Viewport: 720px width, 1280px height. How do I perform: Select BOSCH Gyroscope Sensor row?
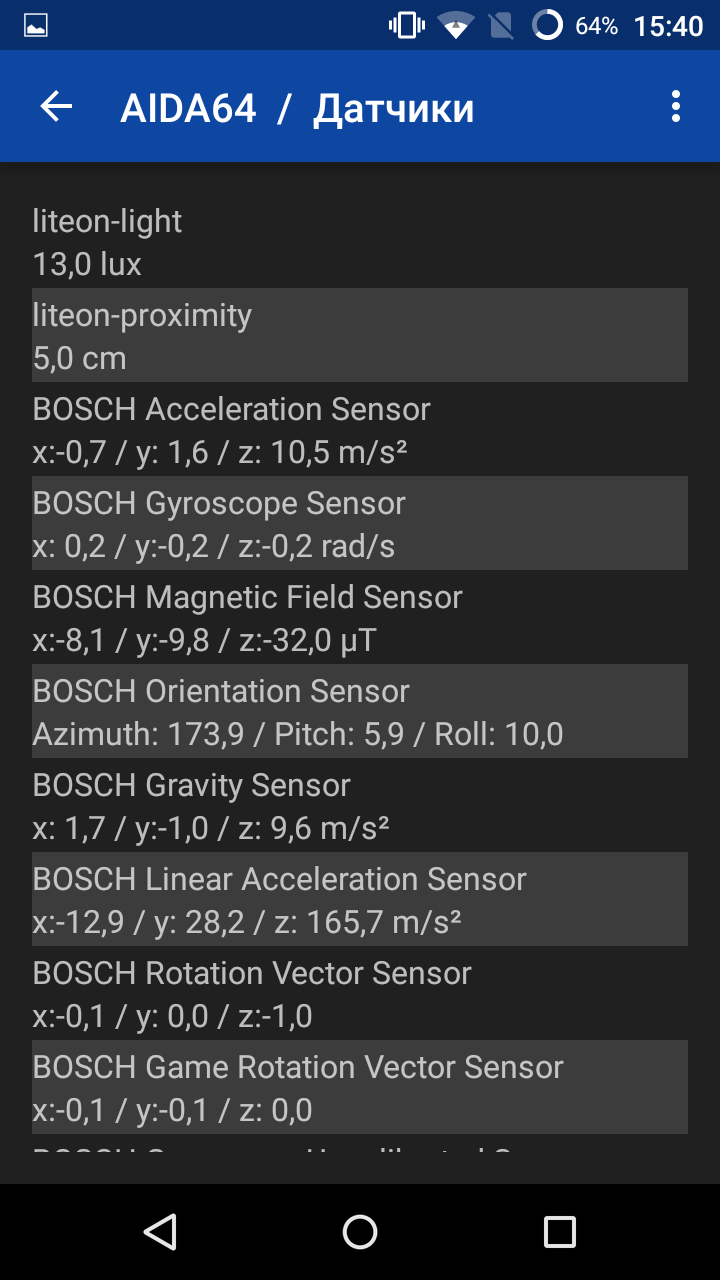[360, 523]
